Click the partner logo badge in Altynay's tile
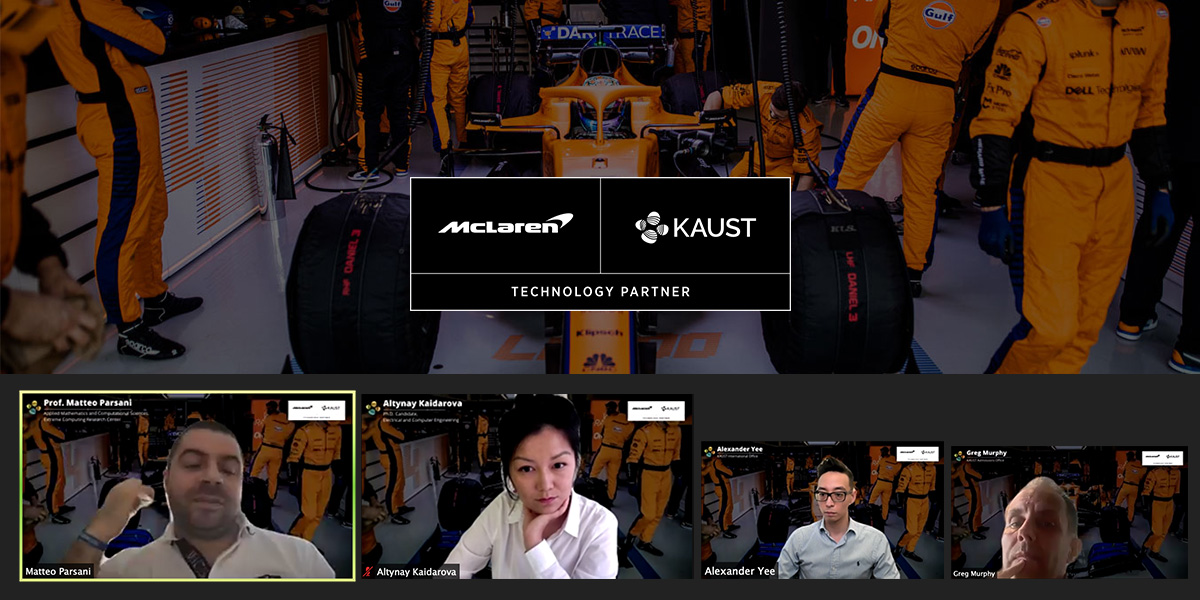The height and width of the screenshot is (600, 1200). (656, 410)
